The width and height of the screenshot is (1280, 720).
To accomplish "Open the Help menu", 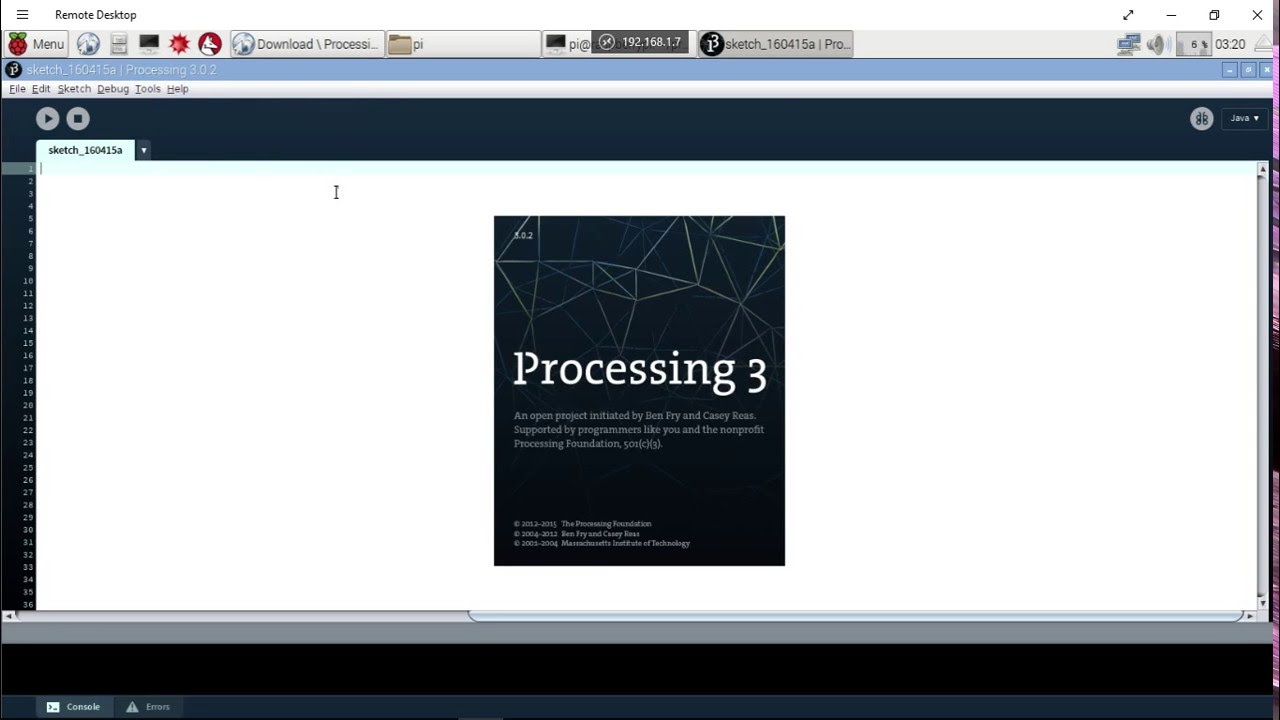I will tap(178, 89).
